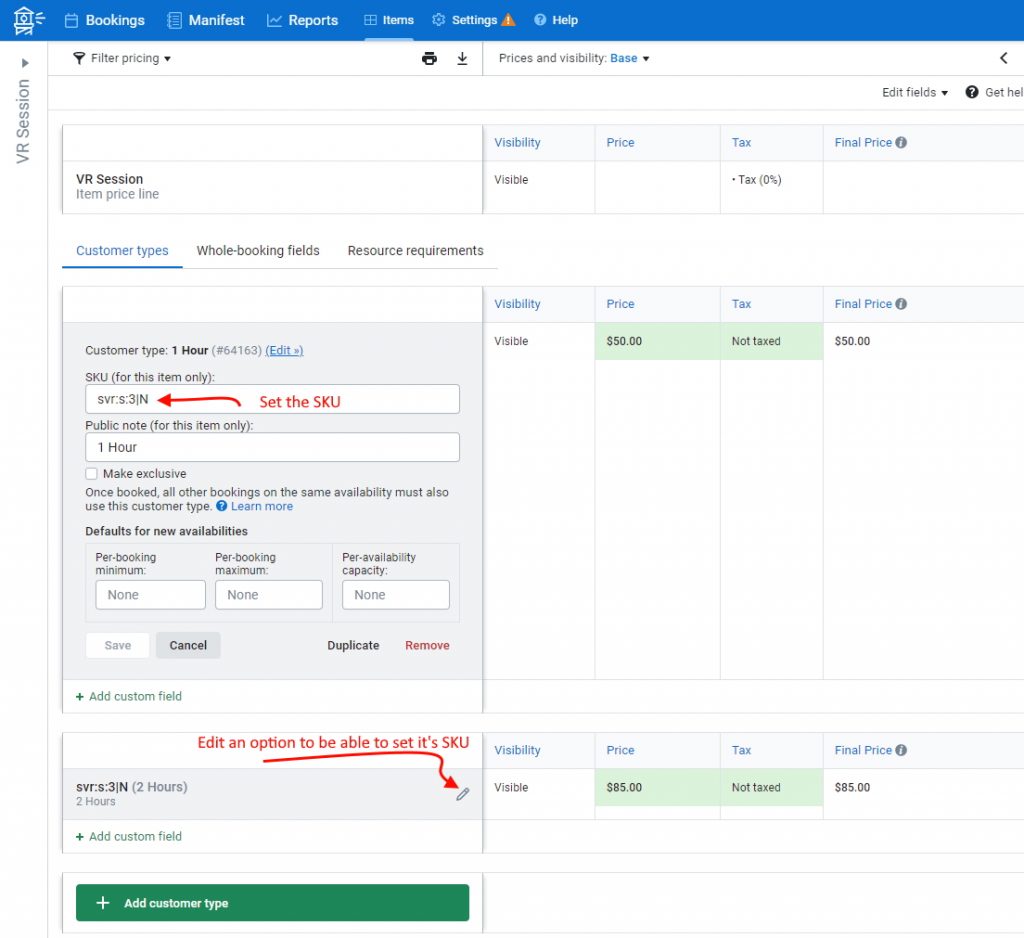Click the Cancel button
Viewport: 1024px width, 938px height.
pyautogui.click(x=188, y=645)
